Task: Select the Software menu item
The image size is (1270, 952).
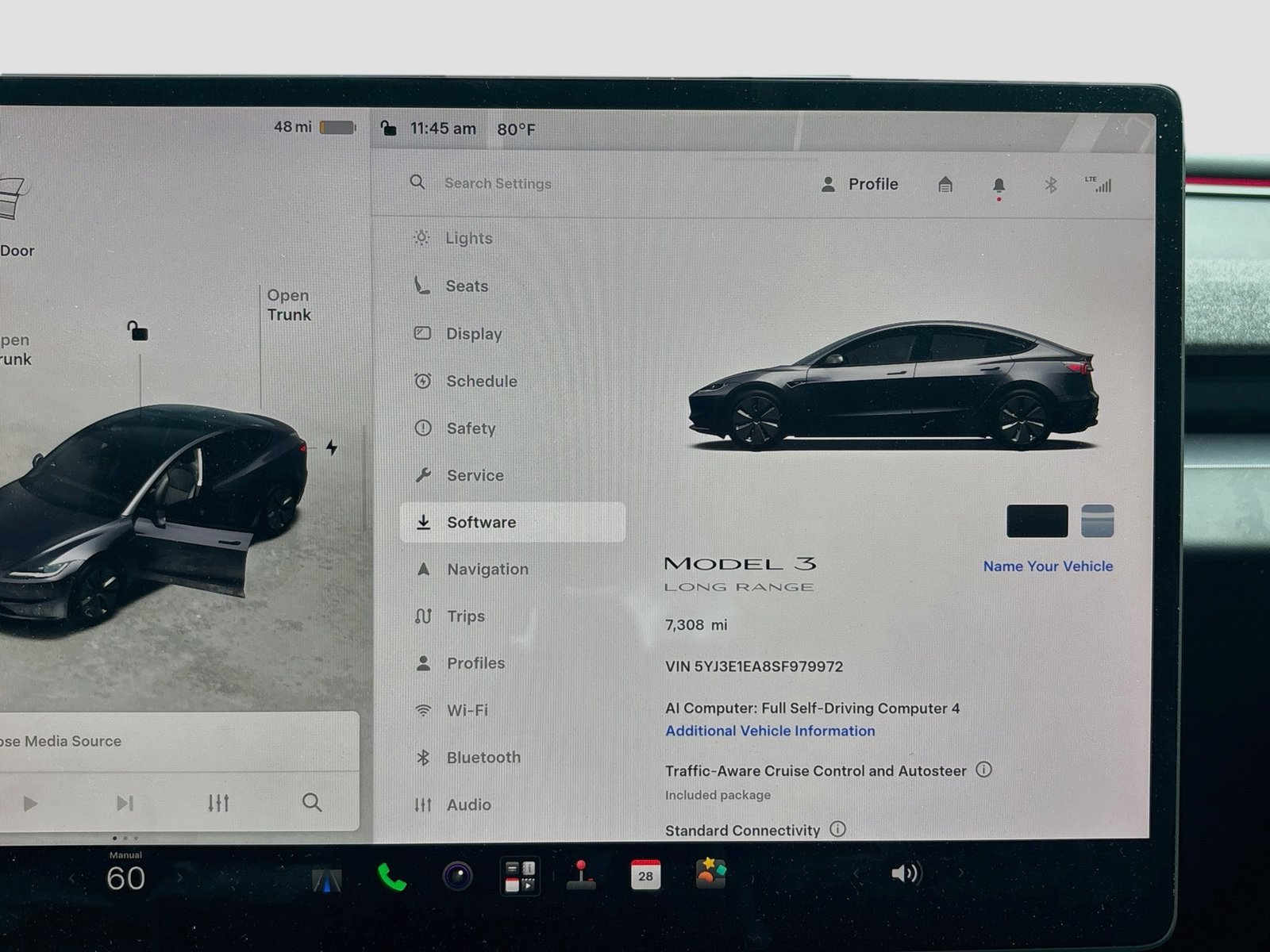Action: point(512,522)
